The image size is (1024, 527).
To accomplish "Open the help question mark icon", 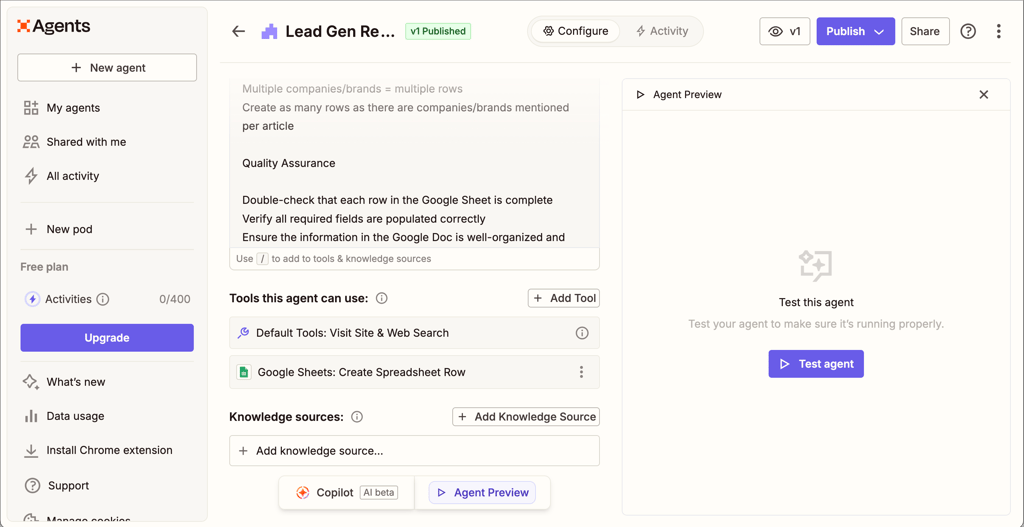I will pyautogui.click(x=968, y=31).
